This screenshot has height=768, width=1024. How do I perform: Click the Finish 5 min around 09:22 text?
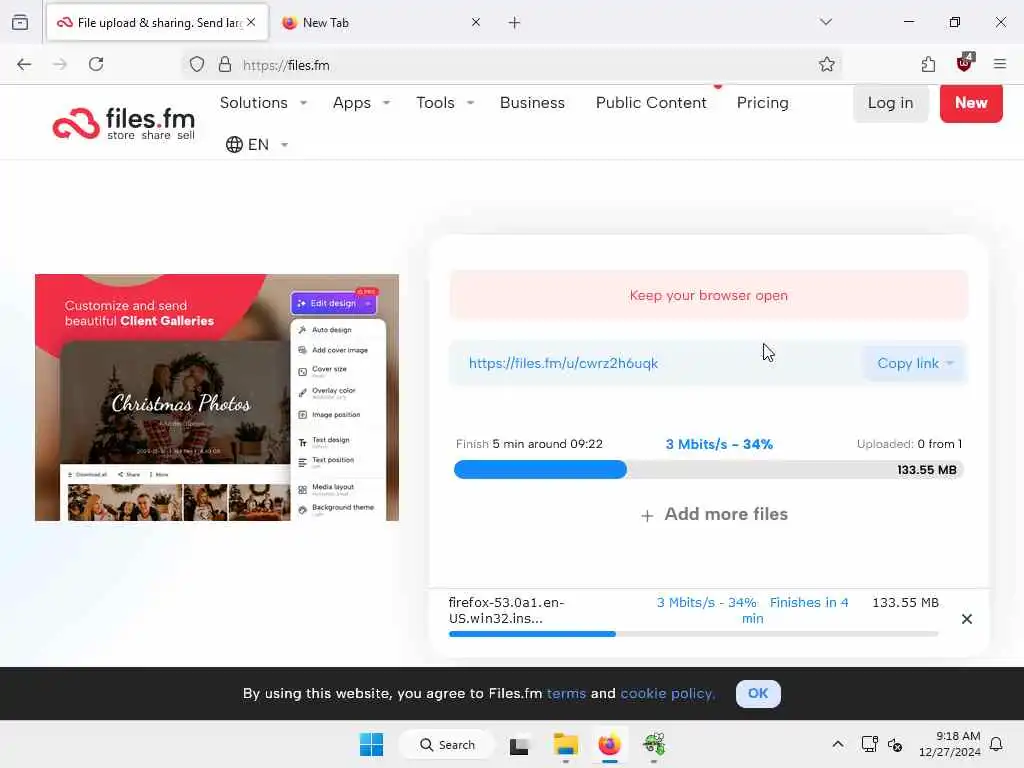[x=529, y=444]
